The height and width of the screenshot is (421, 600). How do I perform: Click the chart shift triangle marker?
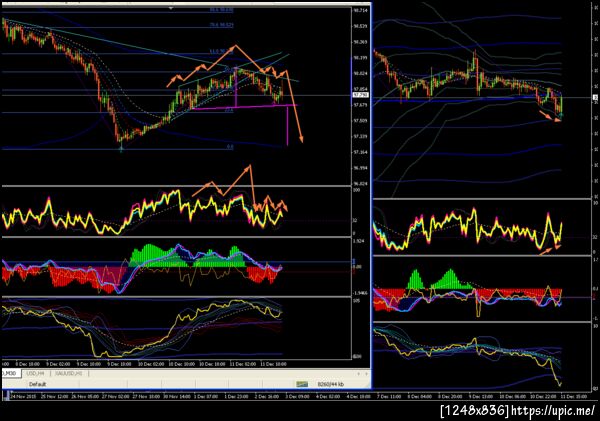171,8
